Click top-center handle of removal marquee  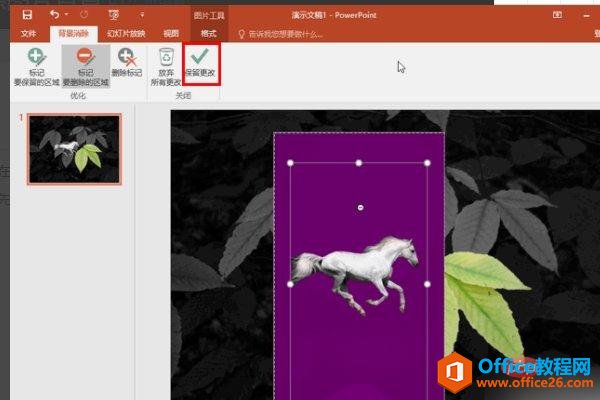(x=359, y=162)
